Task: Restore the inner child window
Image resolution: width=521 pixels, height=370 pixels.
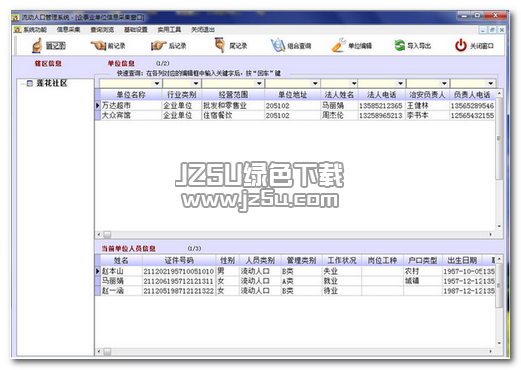Action: [492, 30]
